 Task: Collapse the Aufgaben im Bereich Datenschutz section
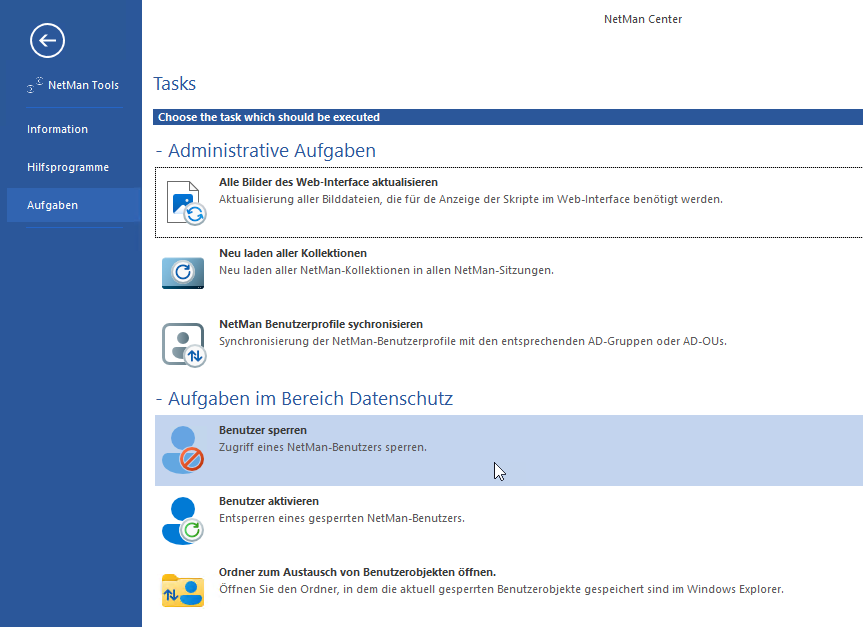pos(159,399)
